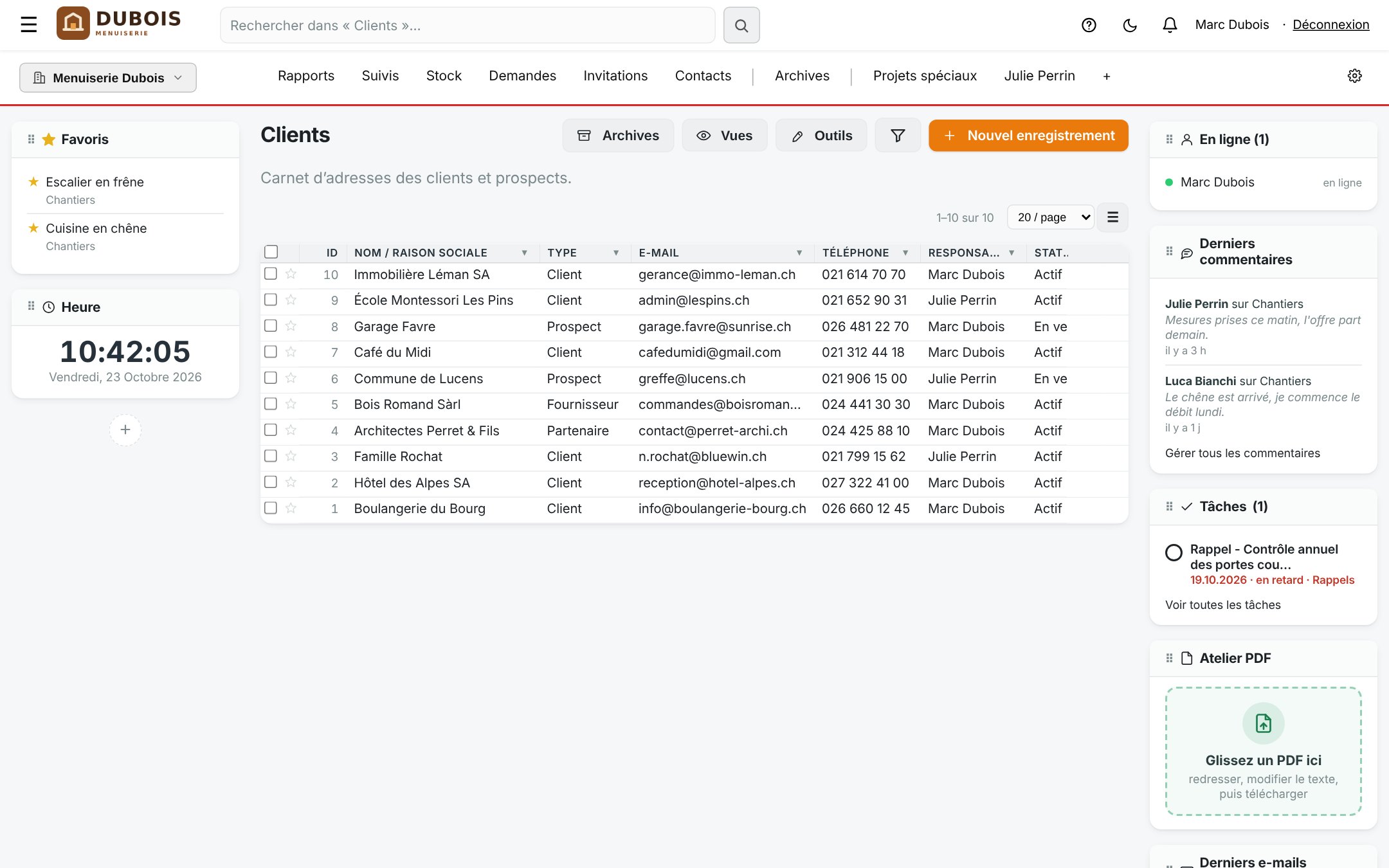This screenshot has width=1389, height=868.
Task: Tick the select-all header checkbox
Action: click(271, 252)
